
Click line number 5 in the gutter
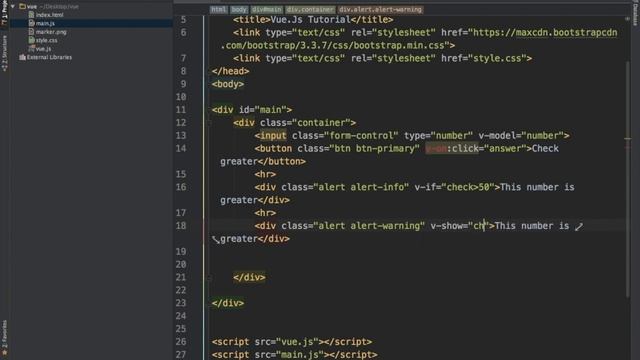[183, 20]
